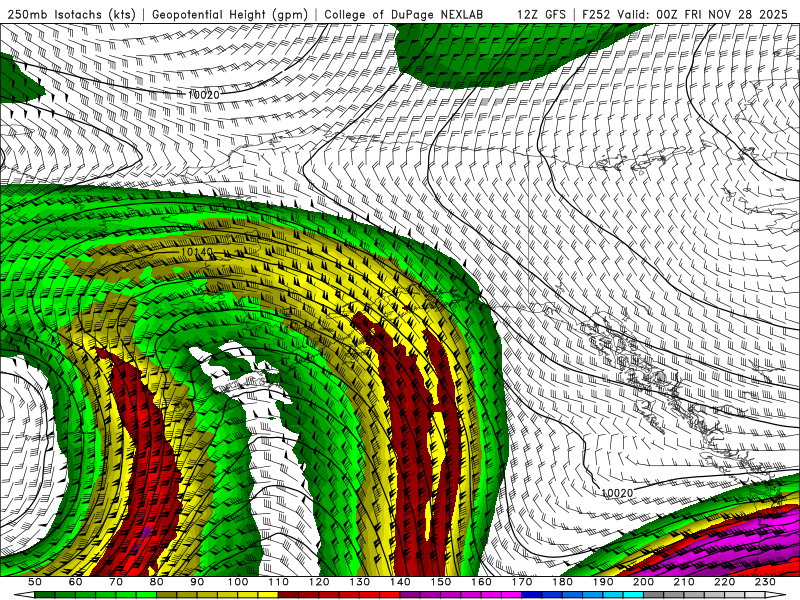Click the 130 label on the color scale
This screenshot has width=800, height=600.
(360, 582)
